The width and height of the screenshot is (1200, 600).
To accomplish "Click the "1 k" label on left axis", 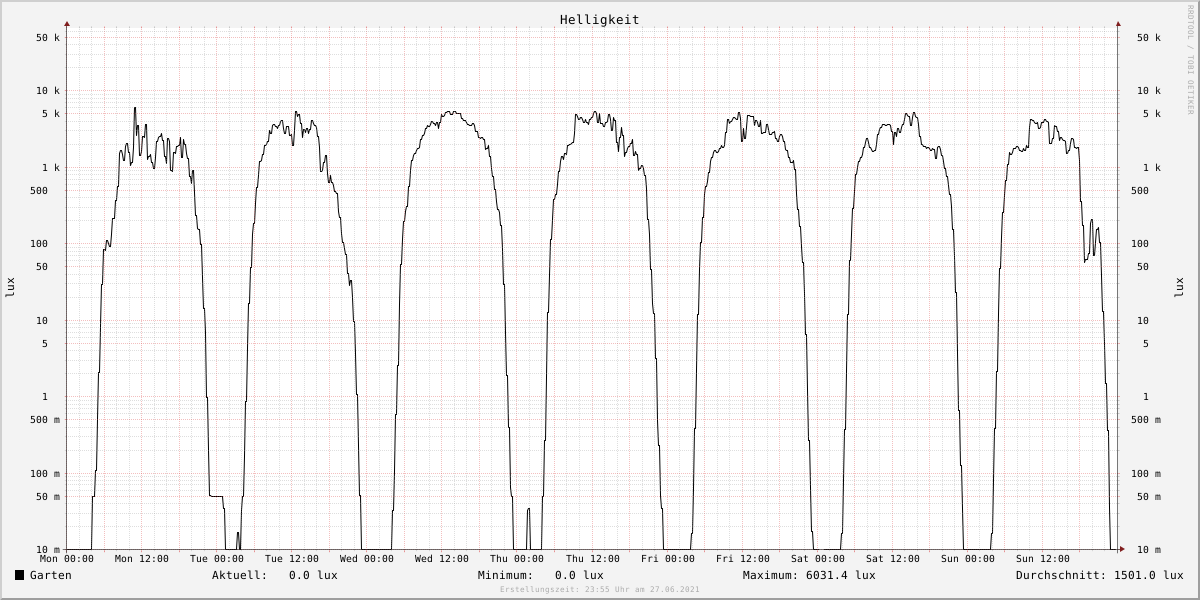I will click(51, 168).
